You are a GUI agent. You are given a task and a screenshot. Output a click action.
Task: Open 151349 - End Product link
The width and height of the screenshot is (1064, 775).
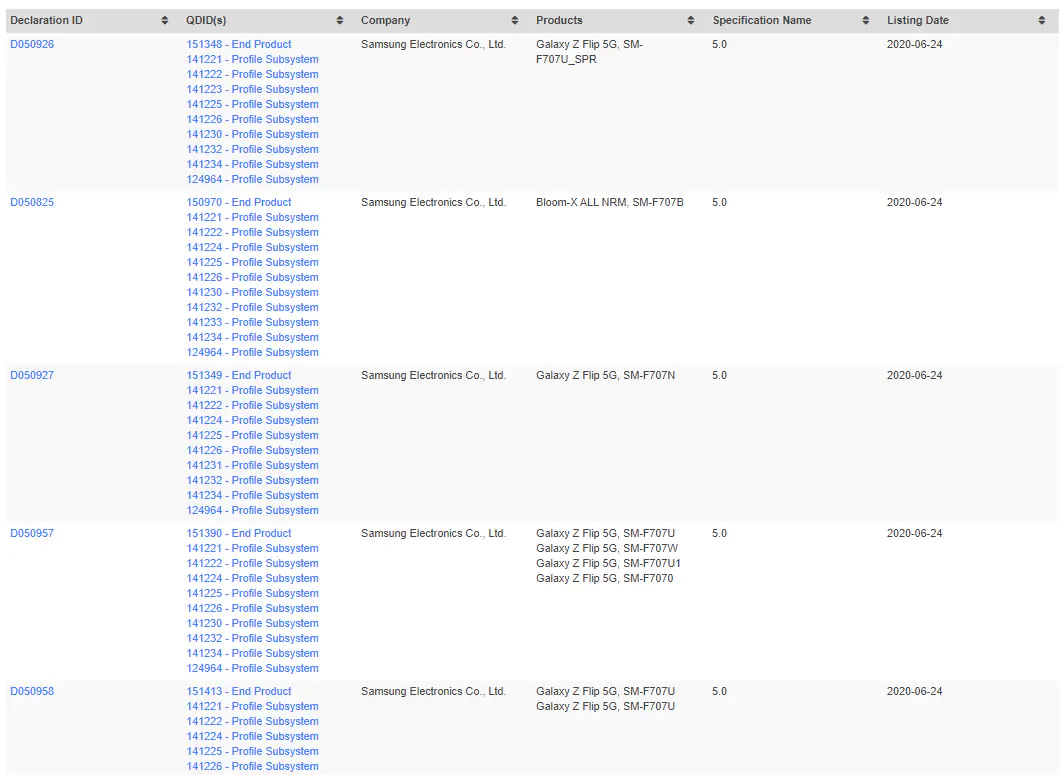point(239,375)
